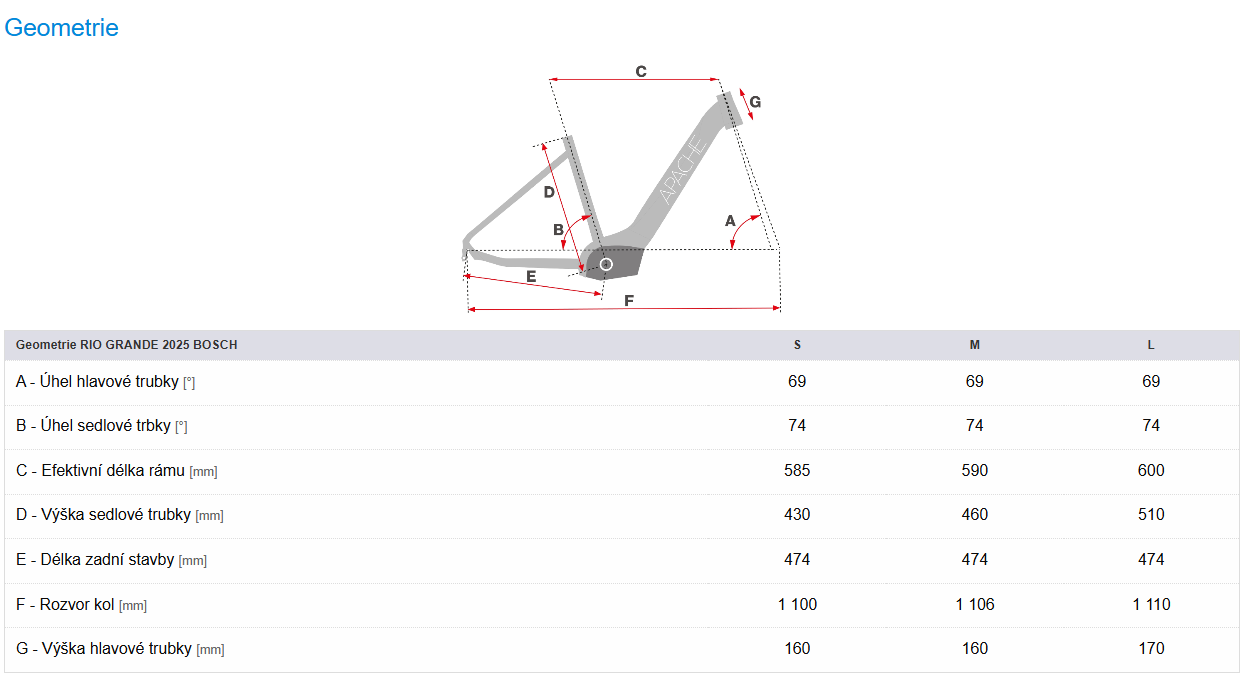Select the S size column header
The width and height of the screenshot is (1243, 685).
coord(797,345)
